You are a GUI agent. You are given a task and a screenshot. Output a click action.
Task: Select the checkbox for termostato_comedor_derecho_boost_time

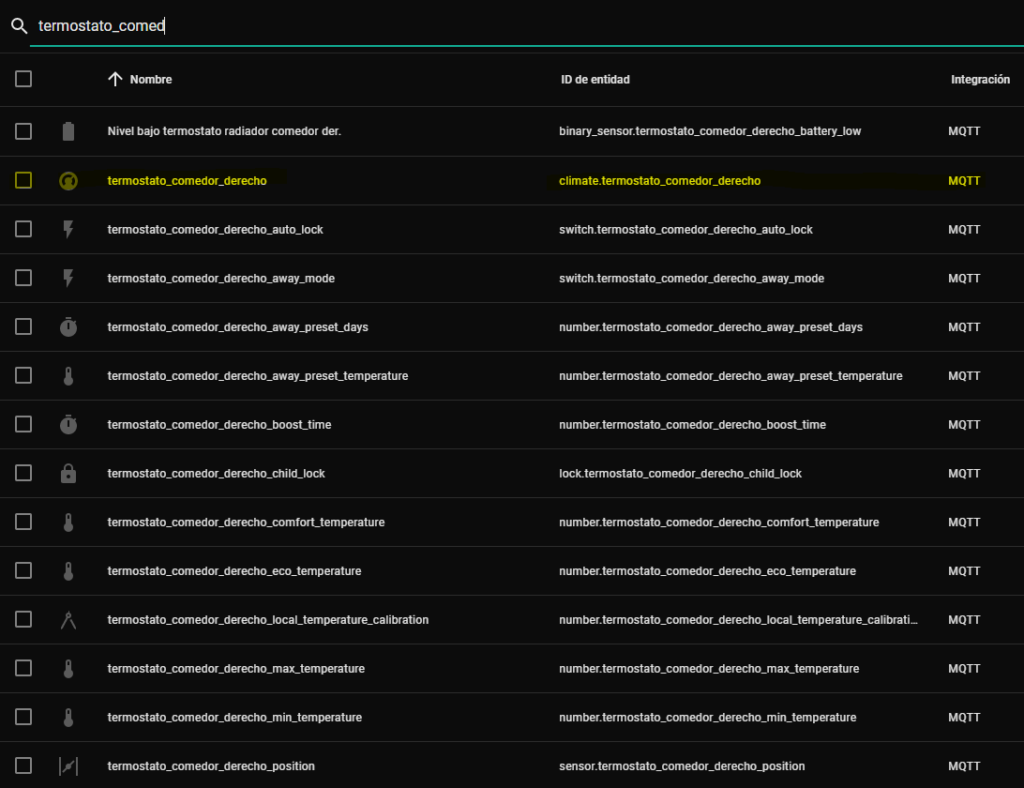(24, 425)
